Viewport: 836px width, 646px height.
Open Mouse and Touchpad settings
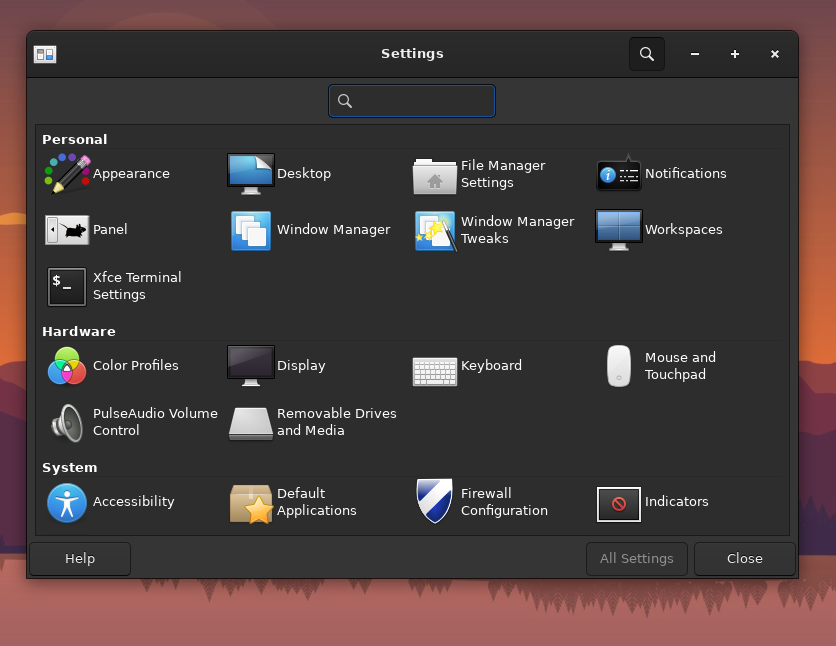(x=619, y=366)
